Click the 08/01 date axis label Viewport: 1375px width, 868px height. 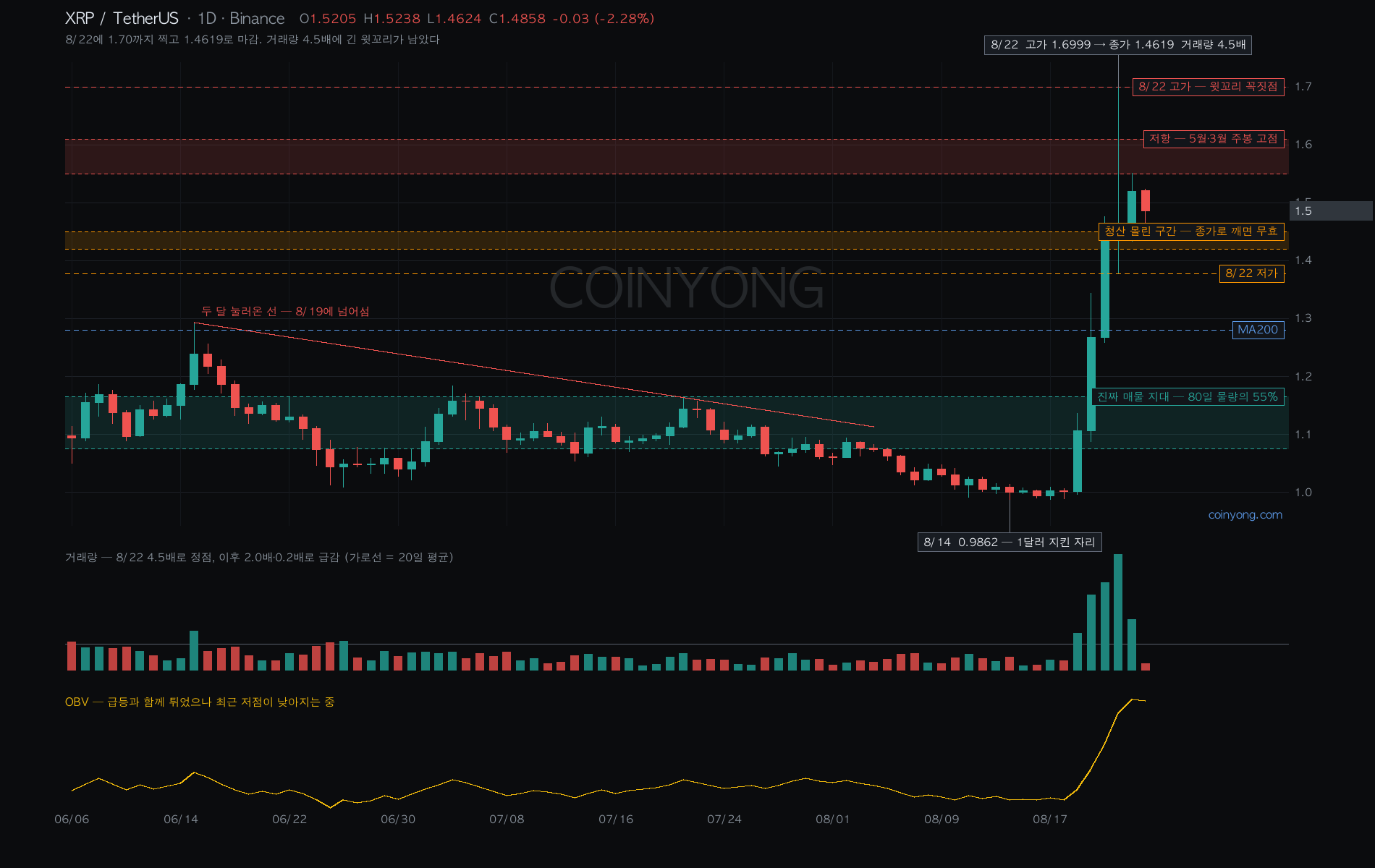(833, 819)
